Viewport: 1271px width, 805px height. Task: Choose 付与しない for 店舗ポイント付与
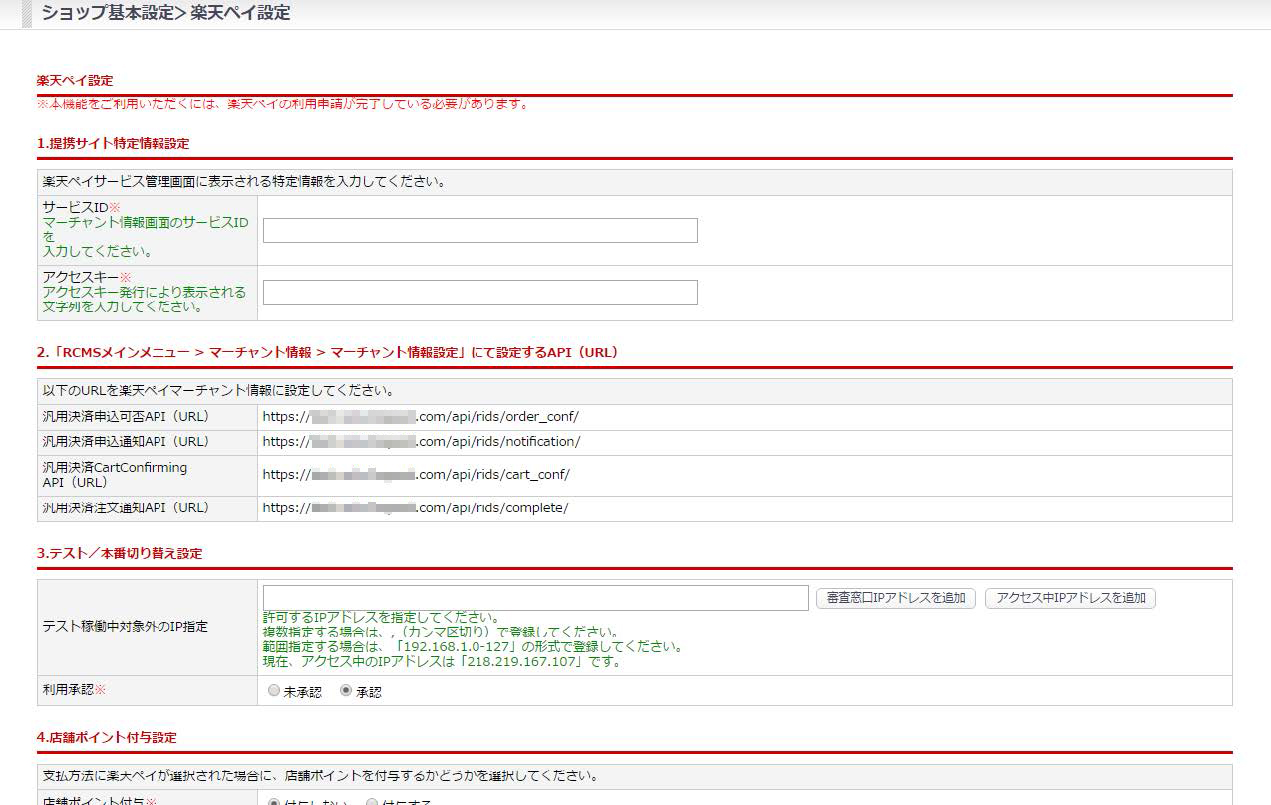[274, 802]
